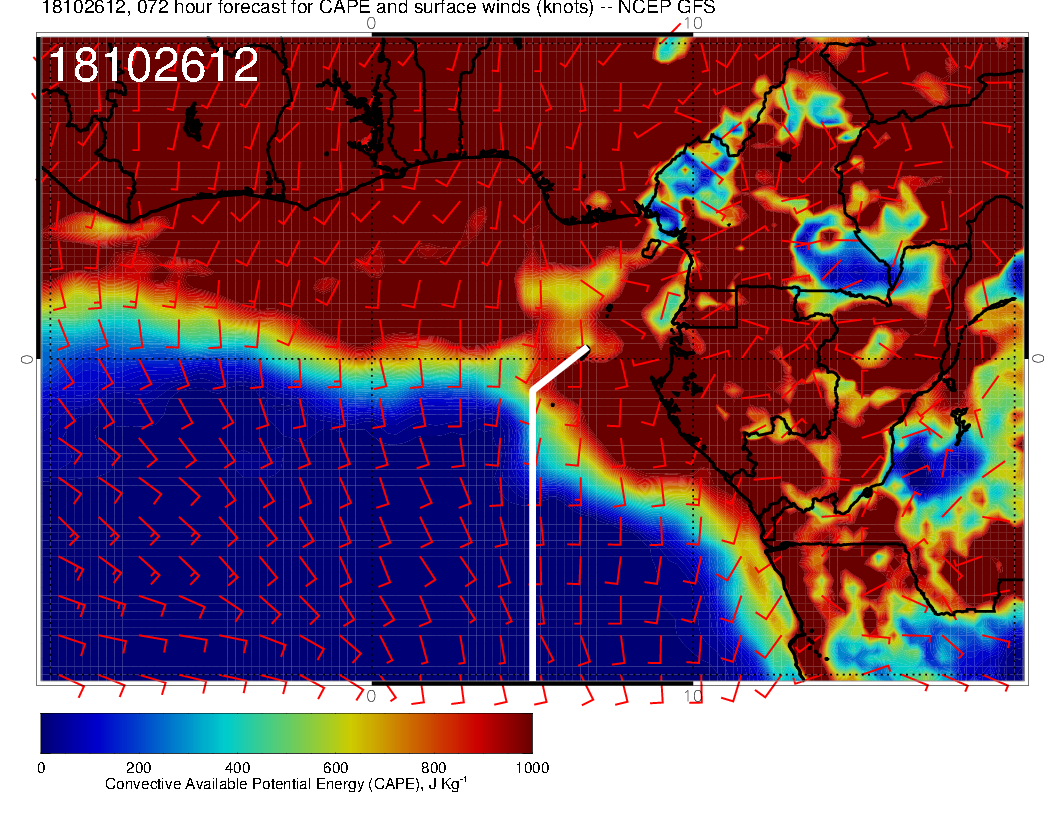Select the cyan section of the colorbar near 400
Image resolution: width=1056 pixels, height=816 pixels.
[237, 732]
